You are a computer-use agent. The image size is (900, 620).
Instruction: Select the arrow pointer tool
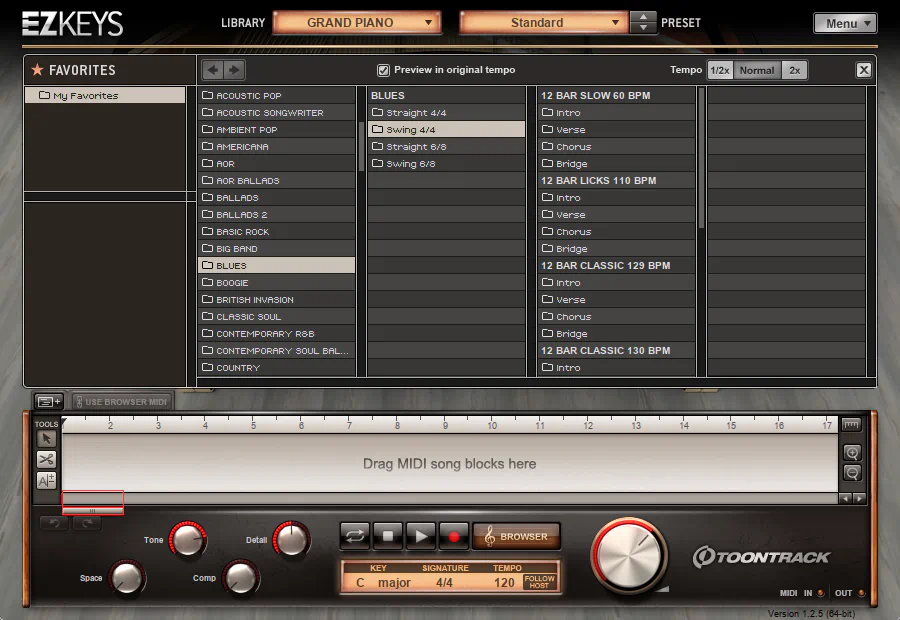point(46,439)
